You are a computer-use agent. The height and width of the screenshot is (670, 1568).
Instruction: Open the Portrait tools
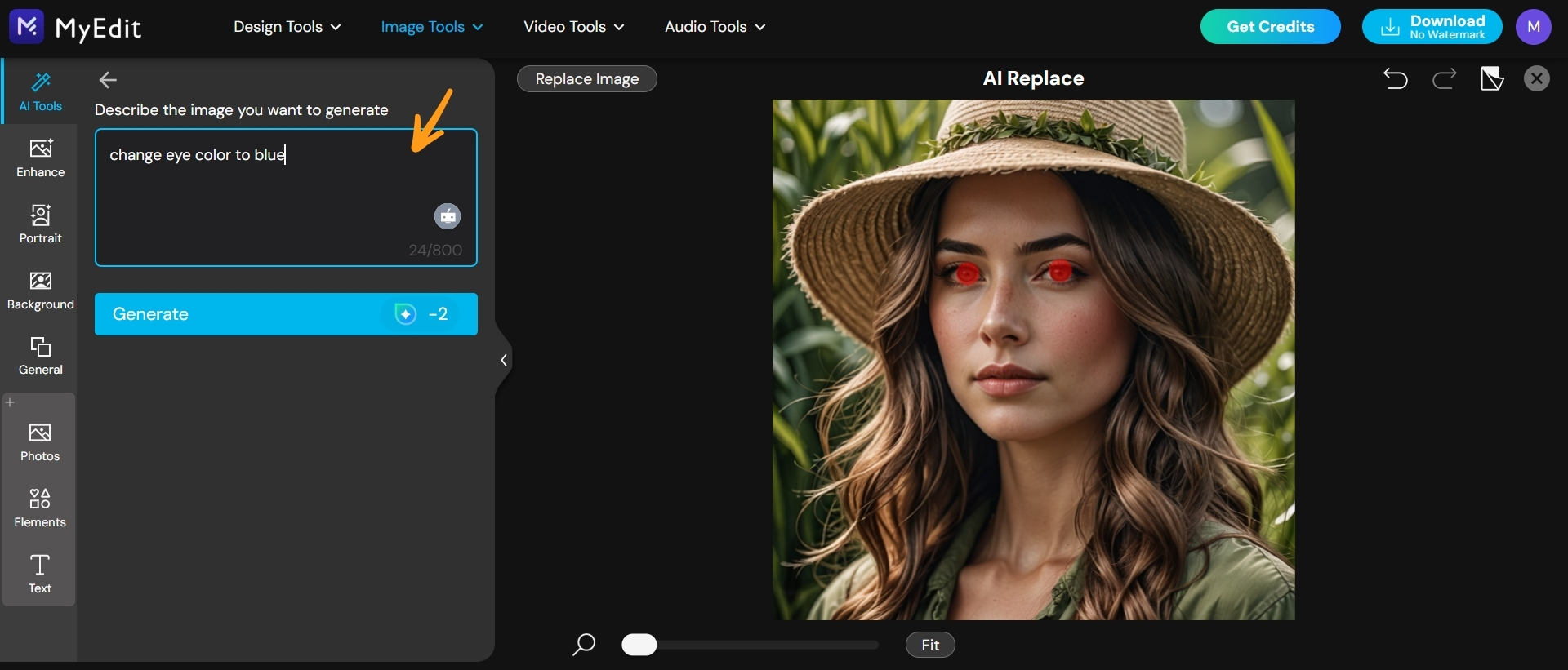(40, 224)
